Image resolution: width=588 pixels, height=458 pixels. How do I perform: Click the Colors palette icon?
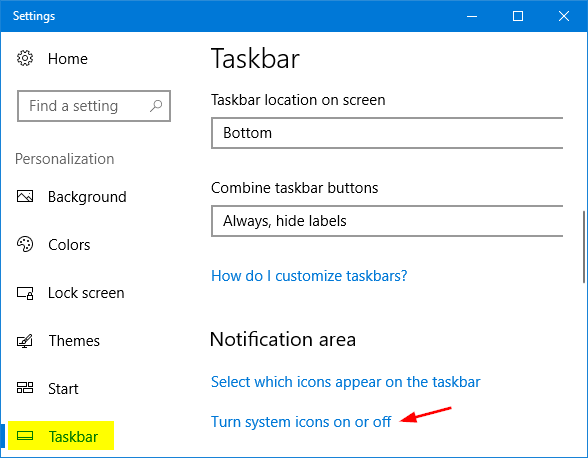click(x=25, y=244)
